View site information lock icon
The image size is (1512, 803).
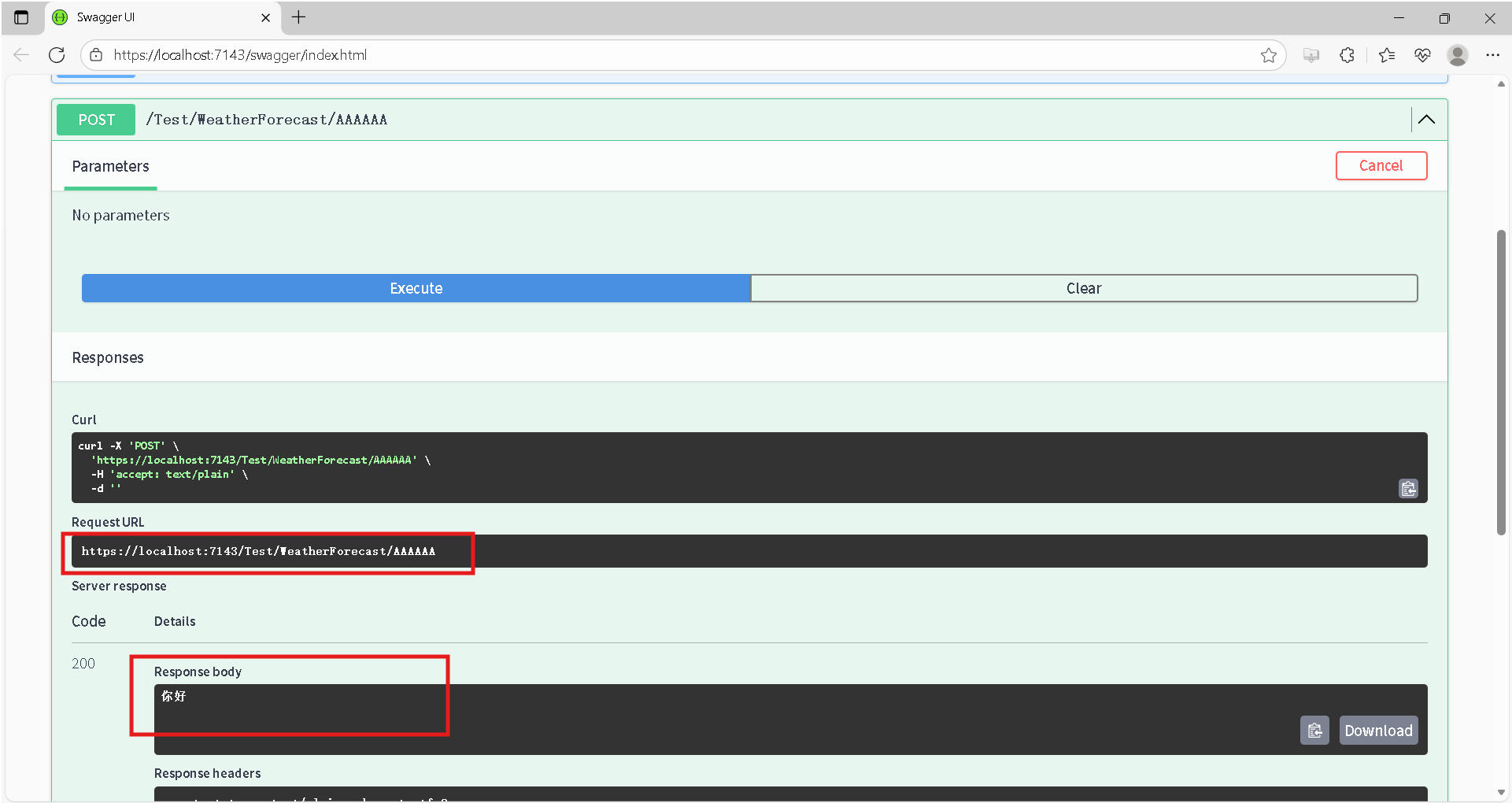click(96, 55)
